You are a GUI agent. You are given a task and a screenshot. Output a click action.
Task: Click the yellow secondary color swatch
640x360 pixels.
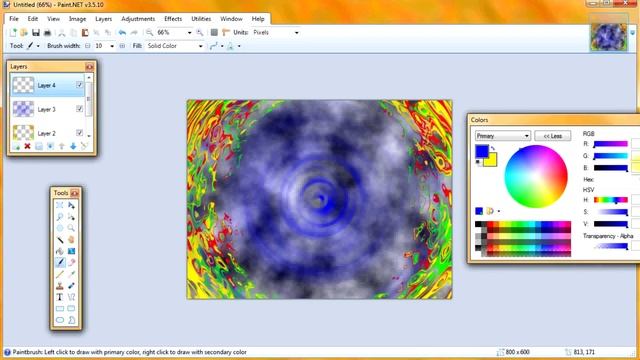(491, 161)
